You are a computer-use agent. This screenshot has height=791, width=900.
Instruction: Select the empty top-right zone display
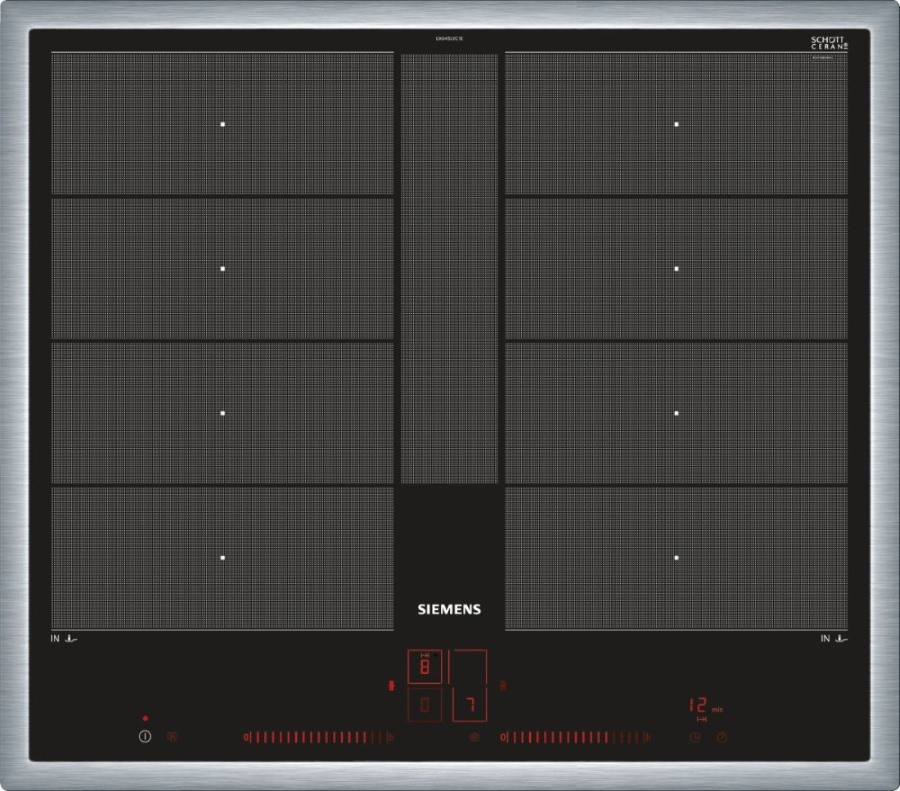point(469,666)
